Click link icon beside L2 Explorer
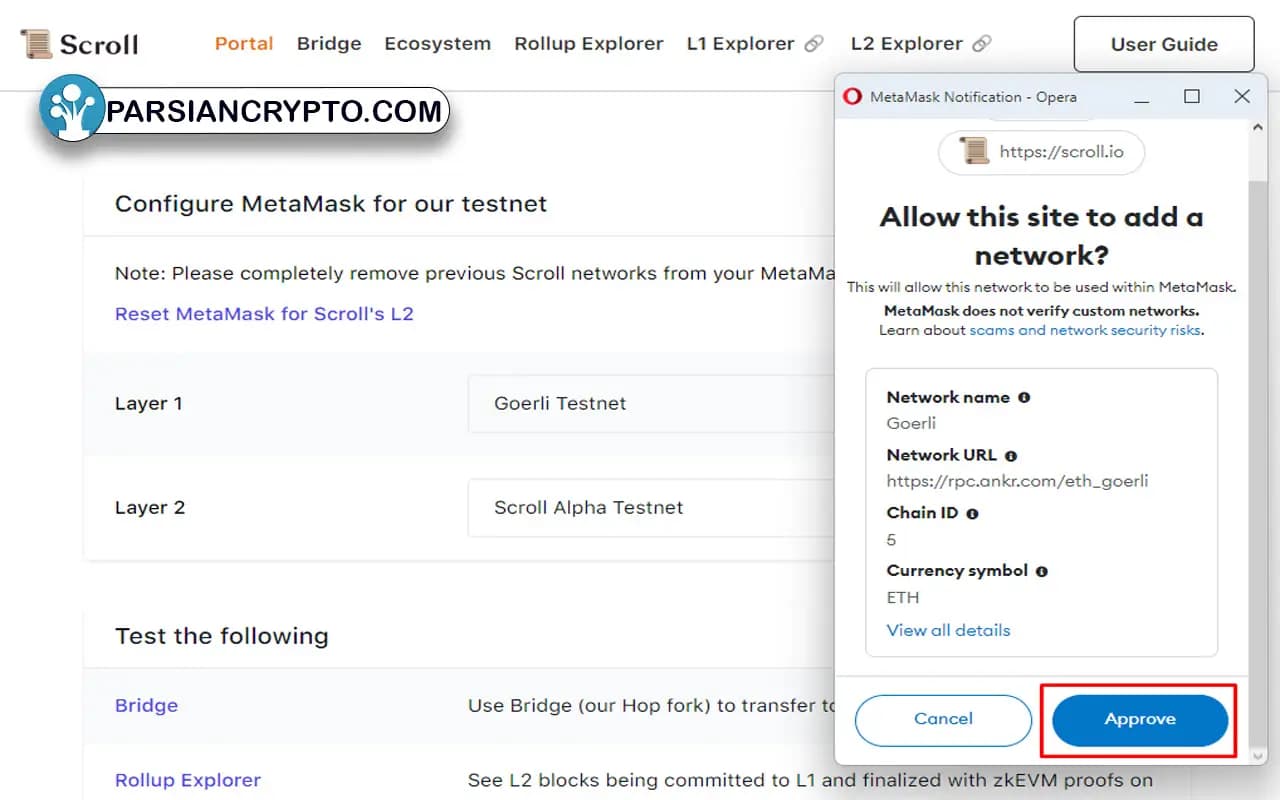 tap(982, 44)
